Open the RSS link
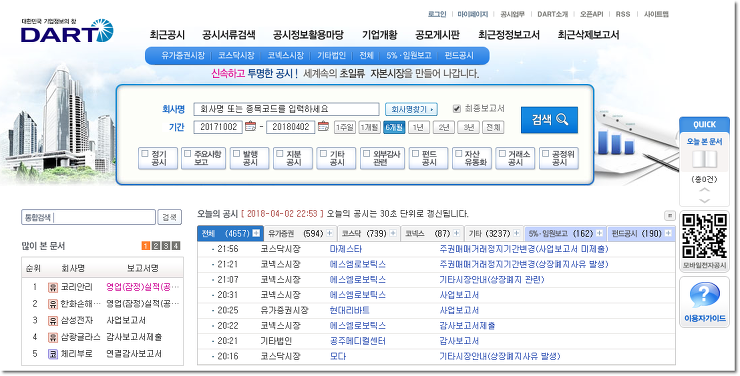 coord(623,14)
